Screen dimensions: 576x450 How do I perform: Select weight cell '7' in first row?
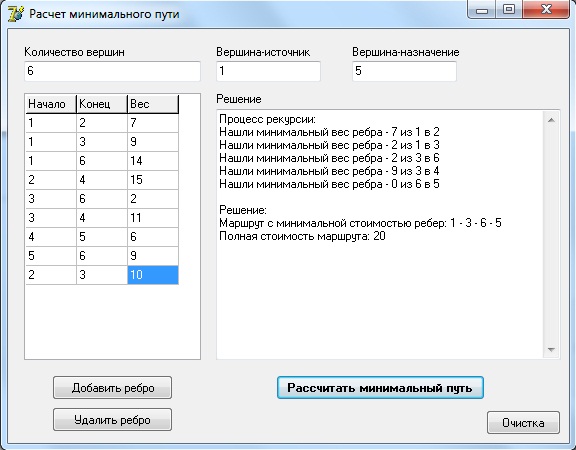click(x=153, y=123)
